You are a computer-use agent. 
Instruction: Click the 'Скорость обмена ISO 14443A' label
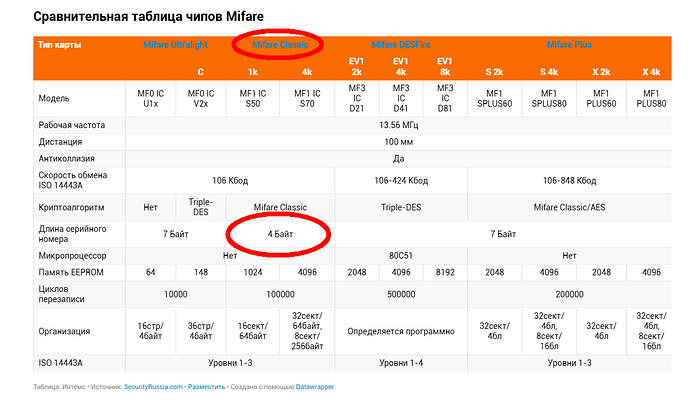click(73, 180)
